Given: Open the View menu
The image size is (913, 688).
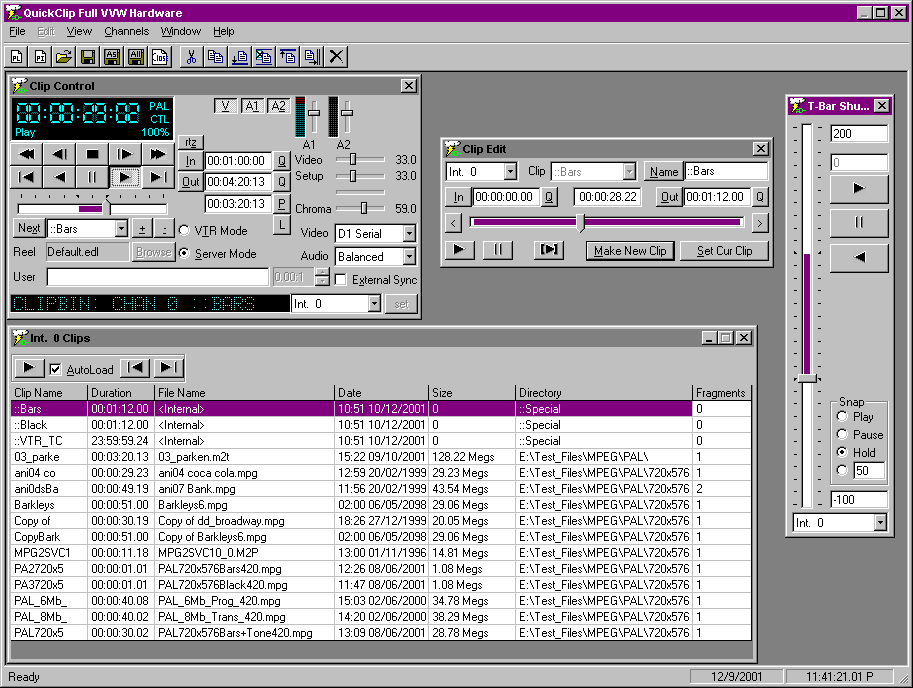Looking at the screenshot, I should [79, 31].
